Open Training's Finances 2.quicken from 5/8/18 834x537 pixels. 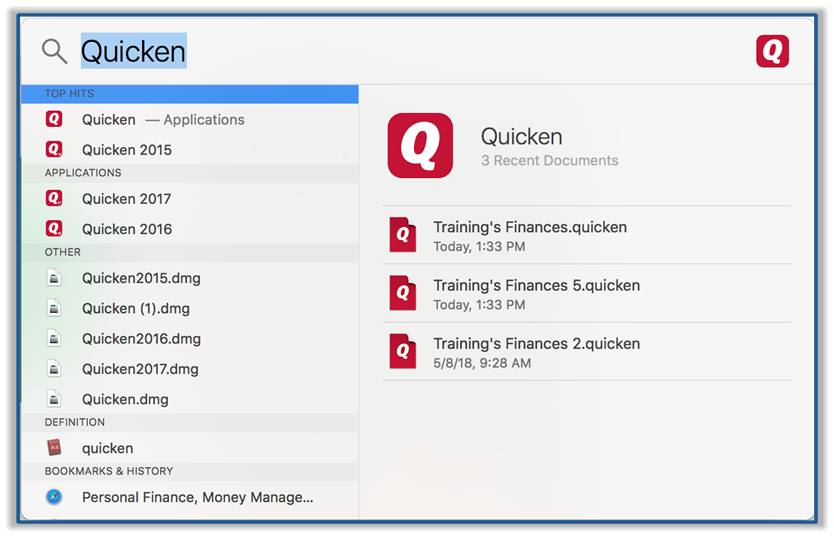coord(536,352)
